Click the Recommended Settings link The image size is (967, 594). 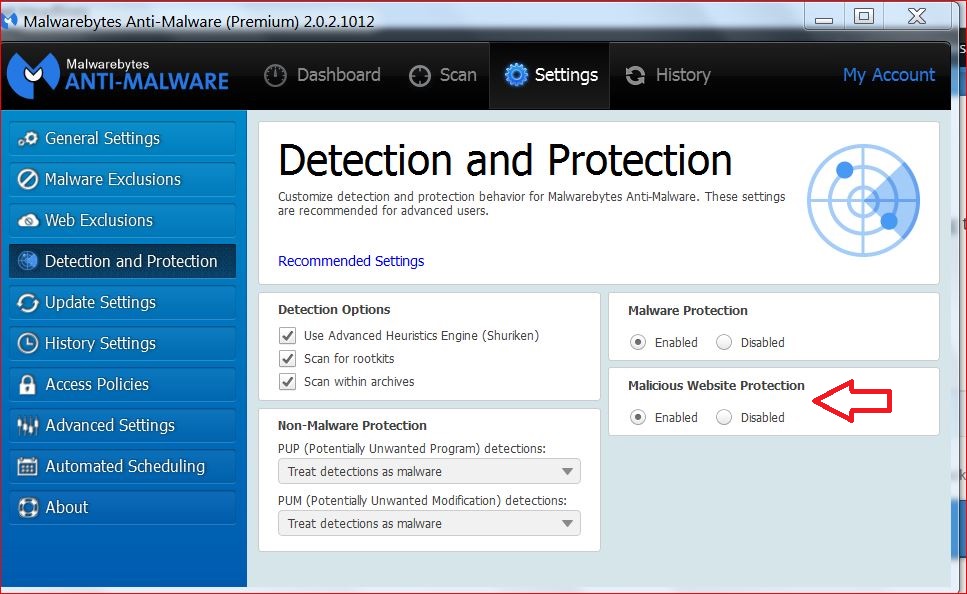[x=351, y=261]
